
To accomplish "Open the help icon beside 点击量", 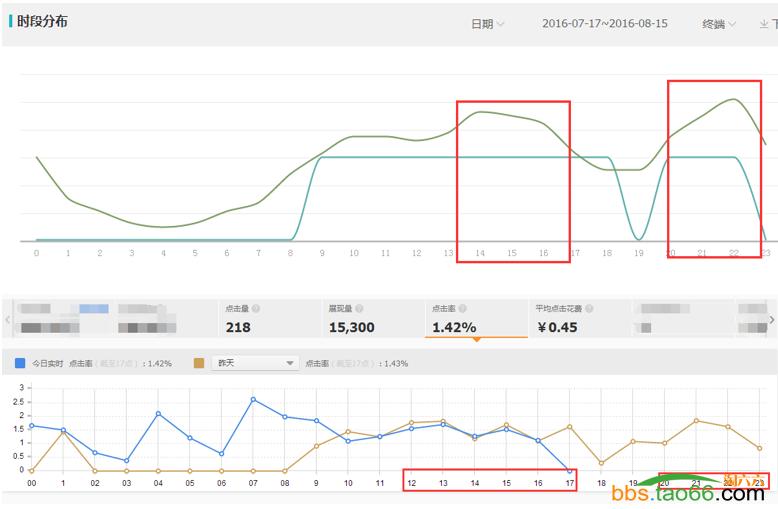I will 256,309.
